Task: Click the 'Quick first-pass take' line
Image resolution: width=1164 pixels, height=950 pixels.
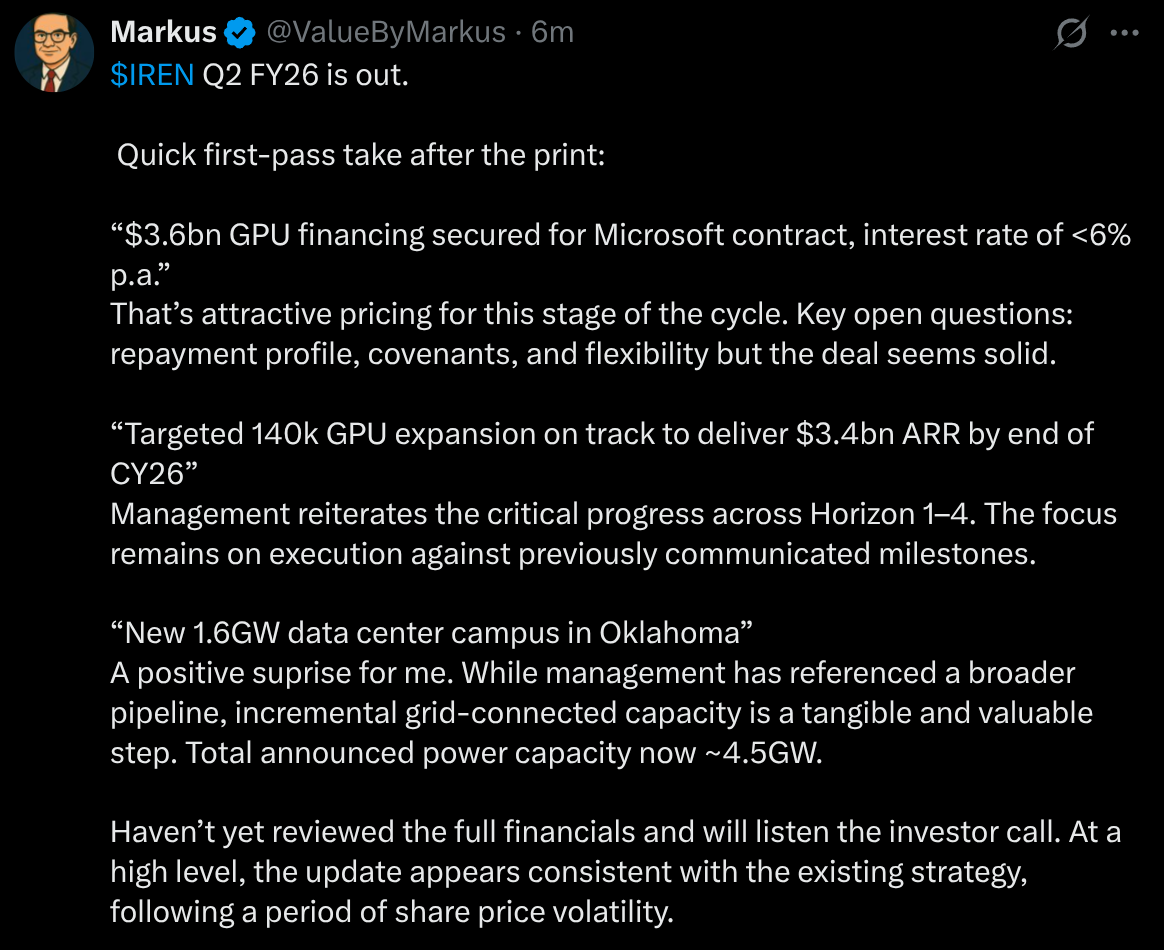Action: click(x=361, y=156)
